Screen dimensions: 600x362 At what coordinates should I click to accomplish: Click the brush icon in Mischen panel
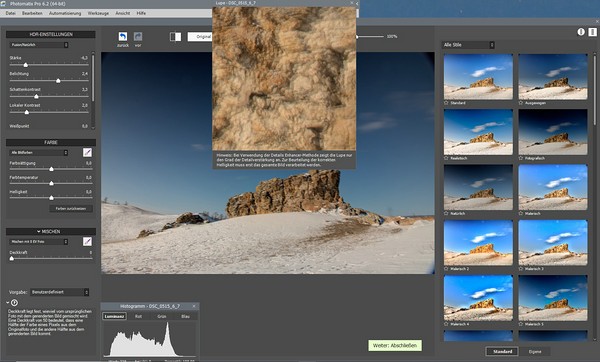(87, 242)
